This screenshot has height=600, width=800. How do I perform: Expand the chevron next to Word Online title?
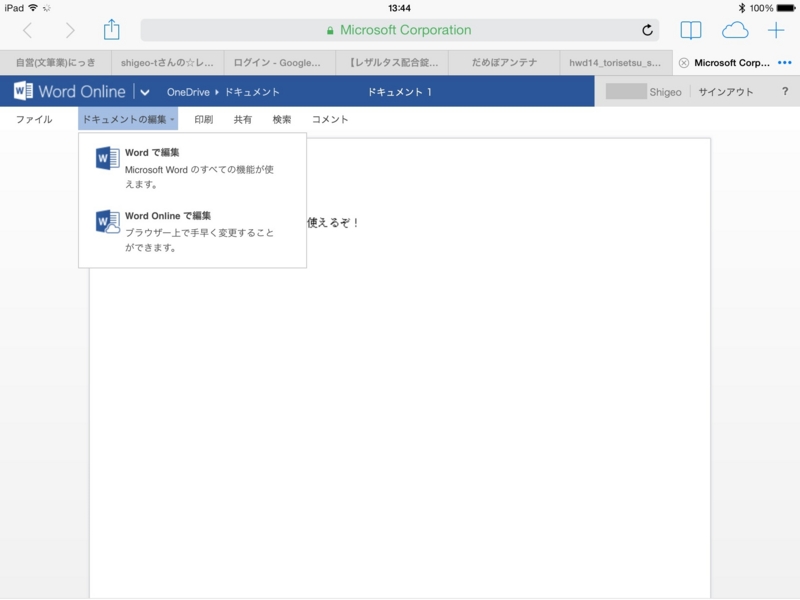[143, 90]
